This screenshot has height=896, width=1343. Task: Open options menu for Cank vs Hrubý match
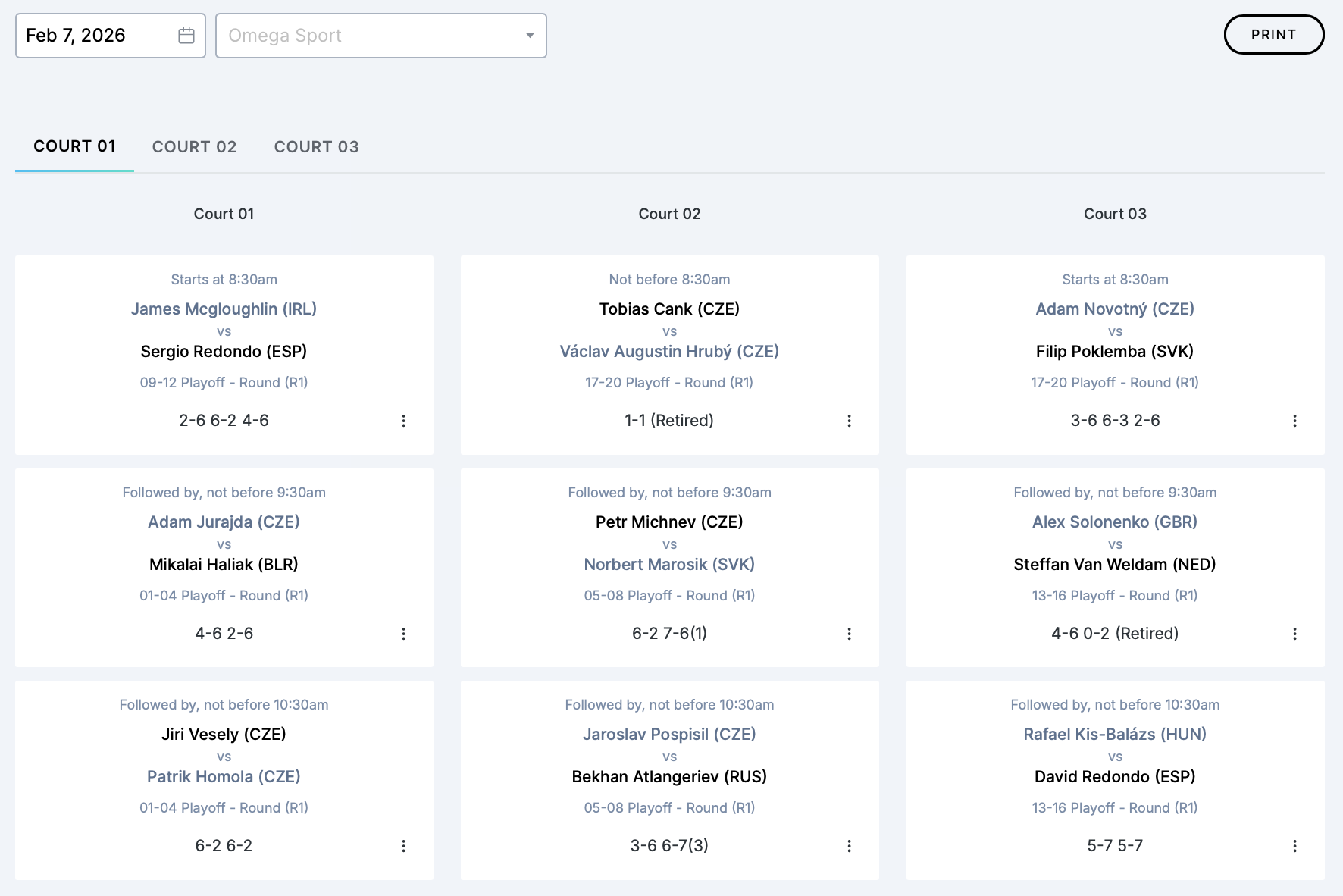coord(849,421)
